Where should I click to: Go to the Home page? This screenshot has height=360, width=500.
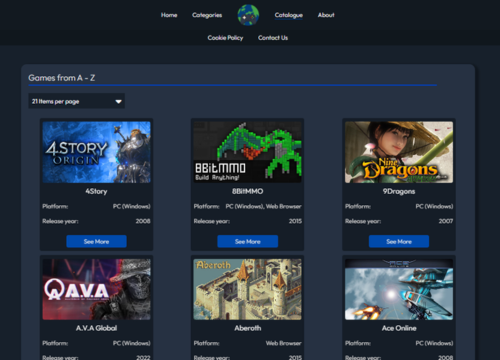tap(169, 15)
